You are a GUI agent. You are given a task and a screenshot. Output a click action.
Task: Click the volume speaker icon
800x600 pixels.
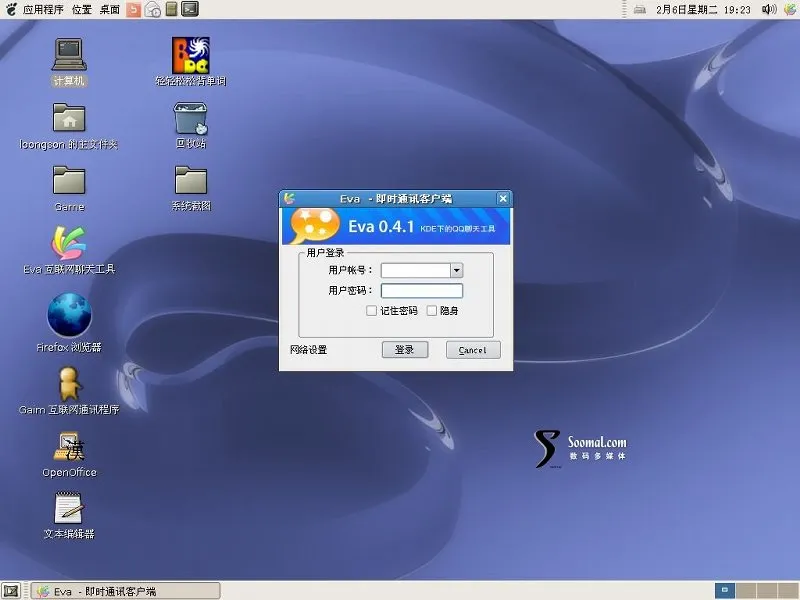point(768,9)
